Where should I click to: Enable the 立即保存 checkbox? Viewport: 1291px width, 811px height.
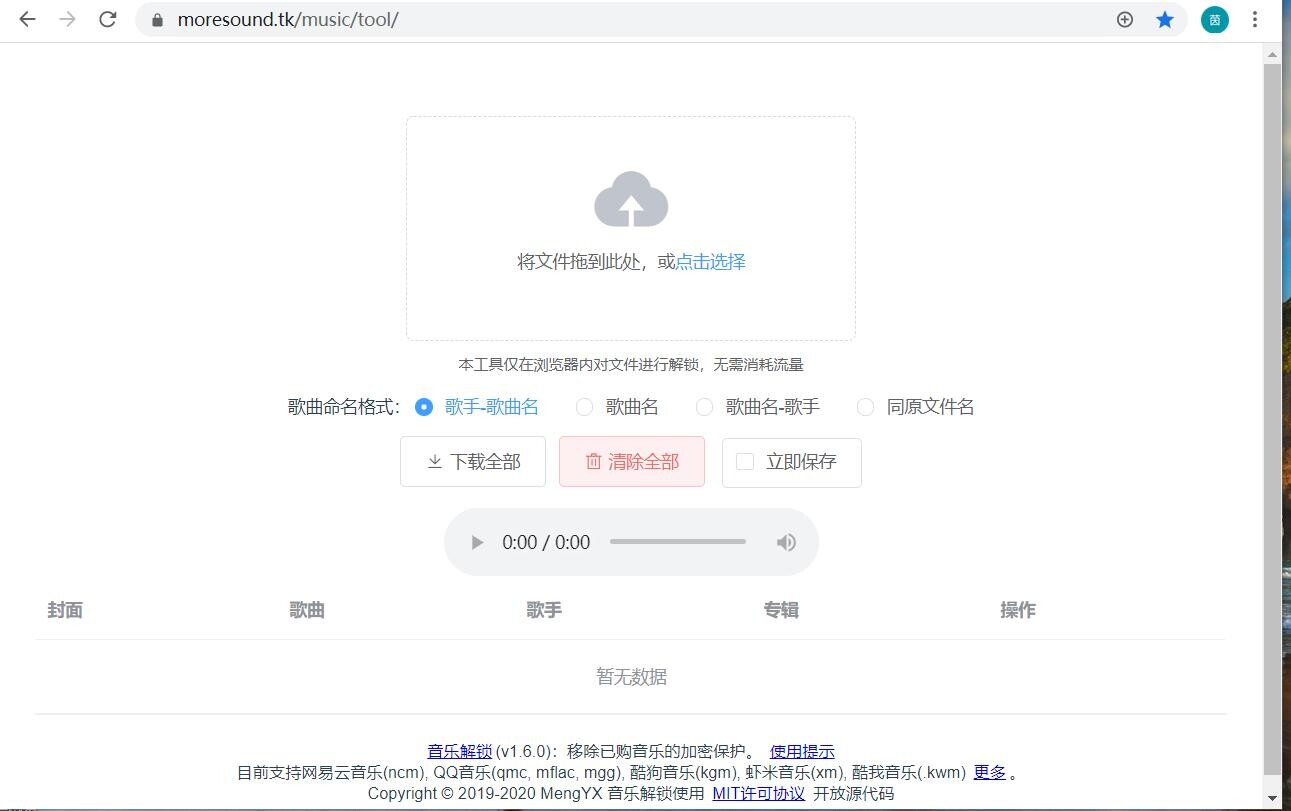tap(743, 462)
